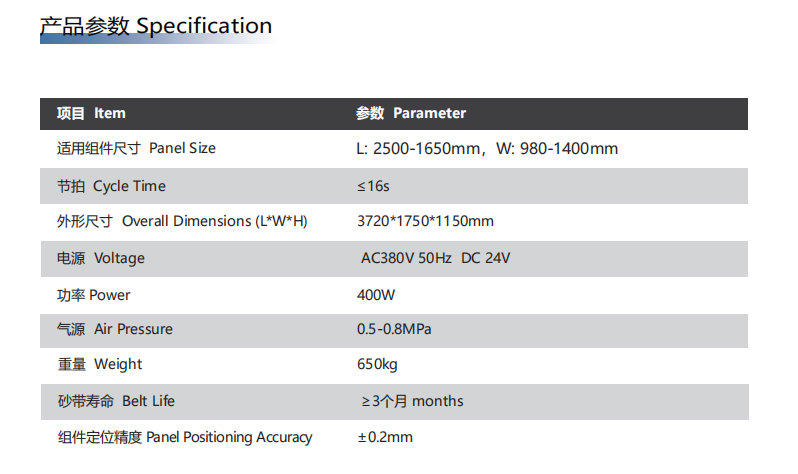
Task: Select the ≥3 months belt life value
Action: [x=412, y=401]
